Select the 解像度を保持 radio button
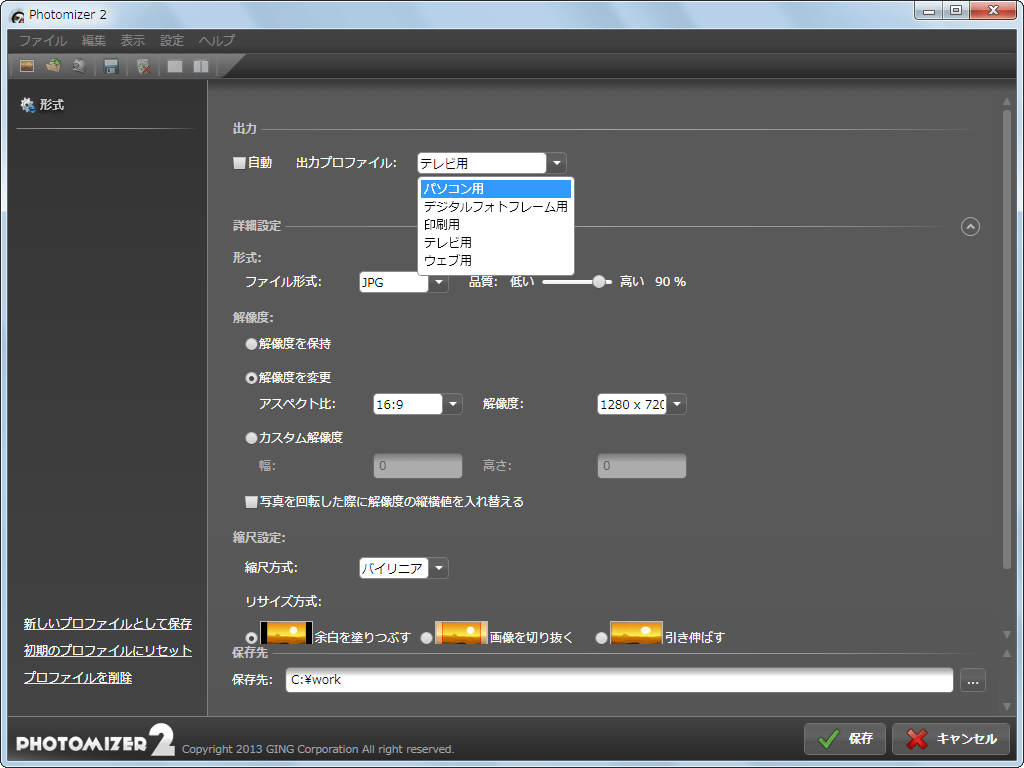This screenshot has height=768, width=1024. pos(251,344)
